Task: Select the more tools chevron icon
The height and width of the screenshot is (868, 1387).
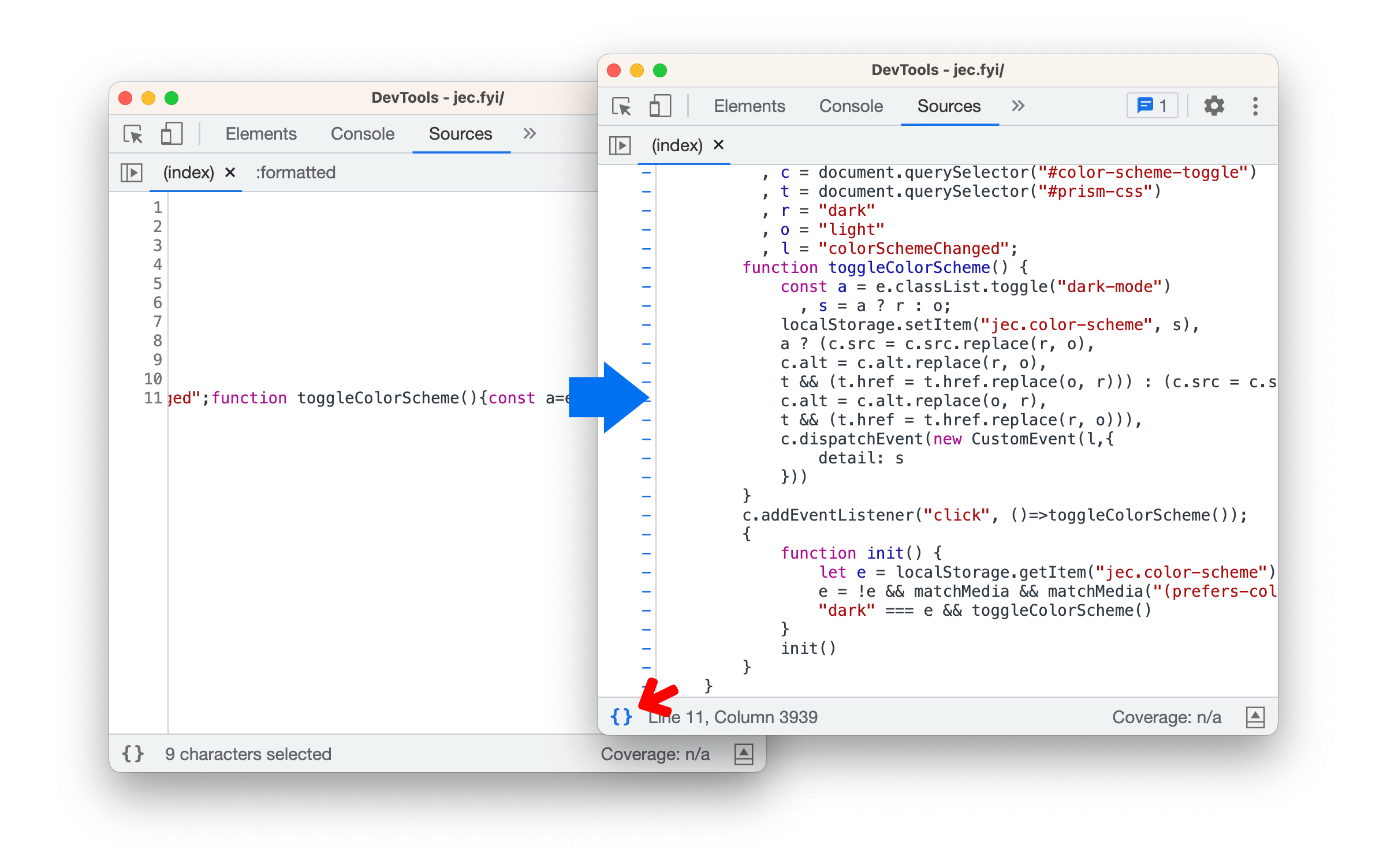Action: pyautogui.click(x=1017, y=104)
